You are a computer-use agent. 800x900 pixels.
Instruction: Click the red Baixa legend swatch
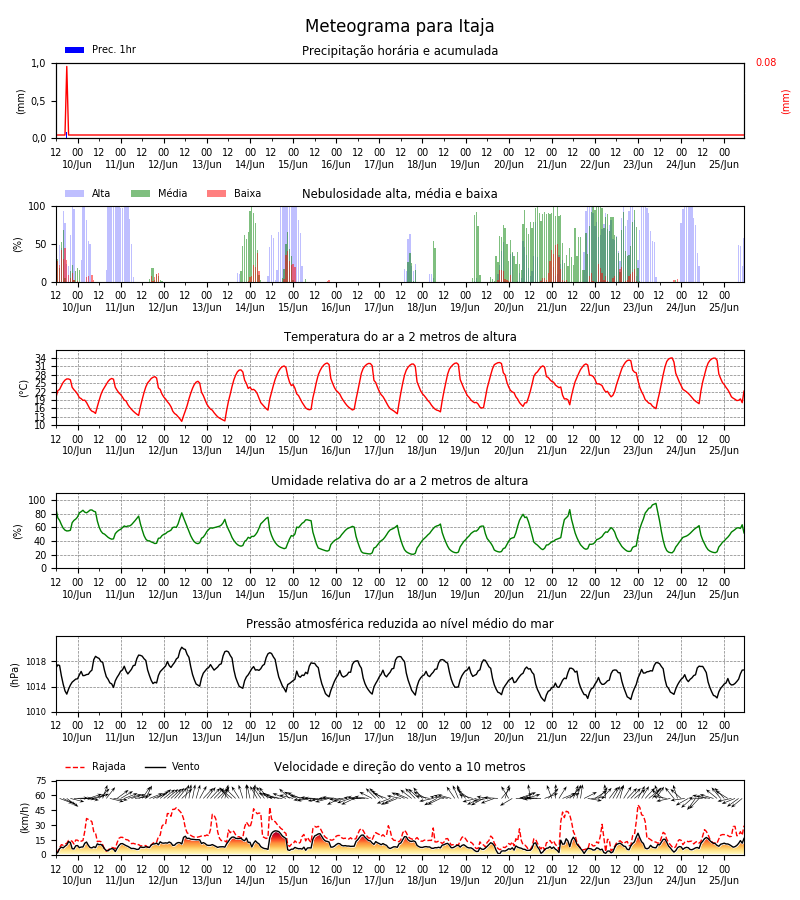click(216, 193)
